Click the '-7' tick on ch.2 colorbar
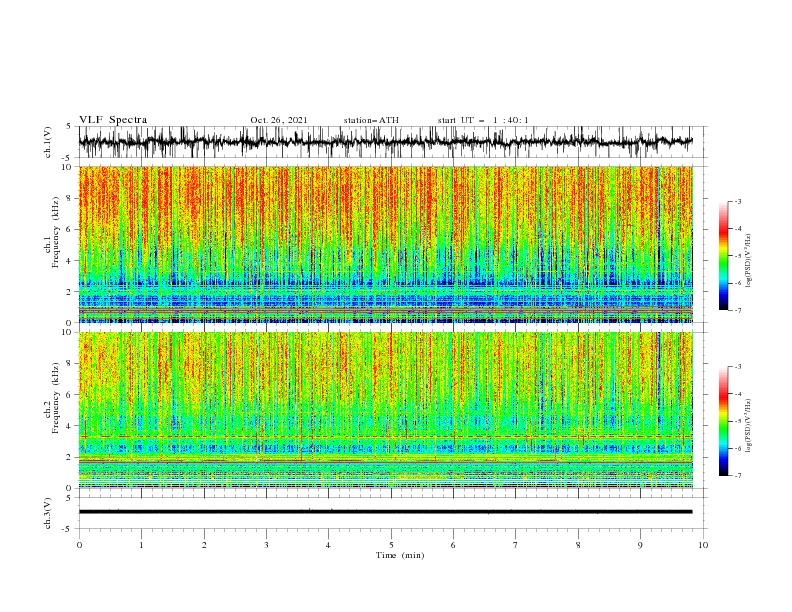The image size is (792, 612). [x=737, y=476]
